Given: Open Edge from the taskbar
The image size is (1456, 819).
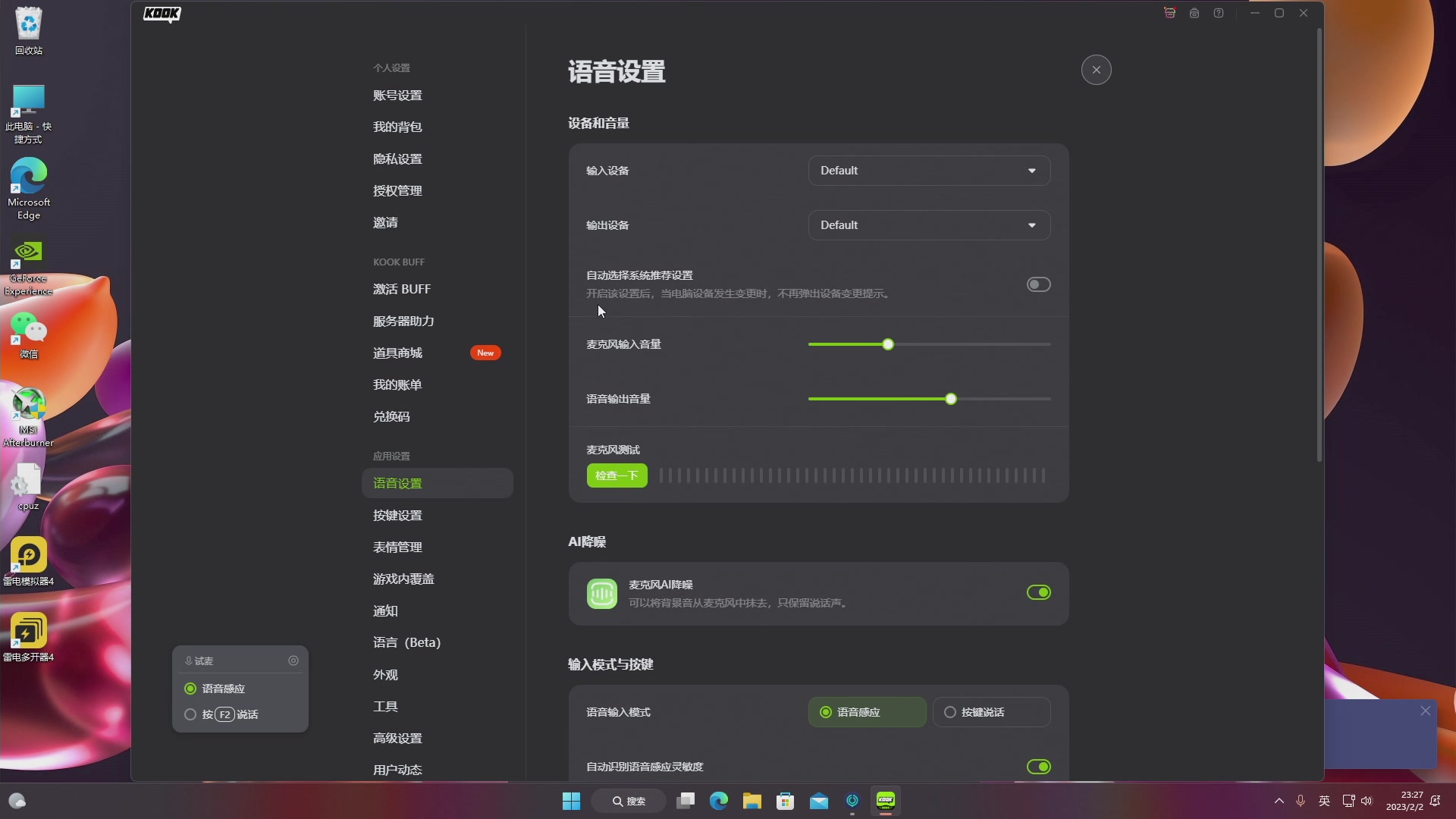Looking at the screenshot, I should (x=719, y=801).
